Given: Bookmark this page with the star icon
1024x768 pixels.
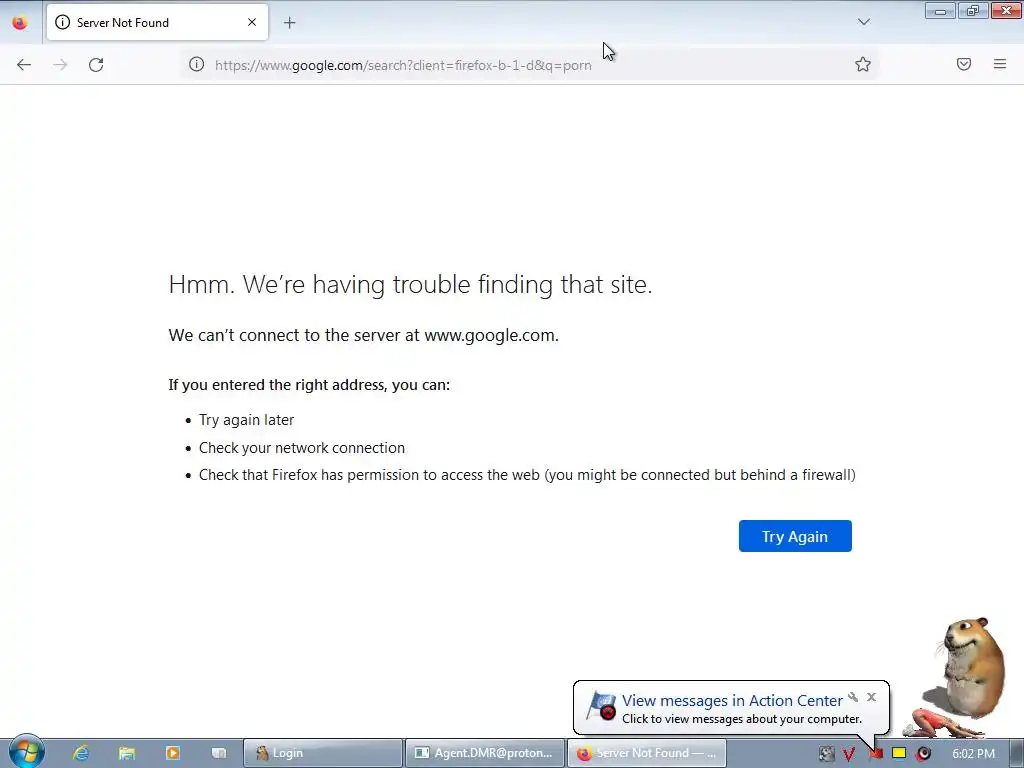Looking at the screenshot, I should (863, 64).
